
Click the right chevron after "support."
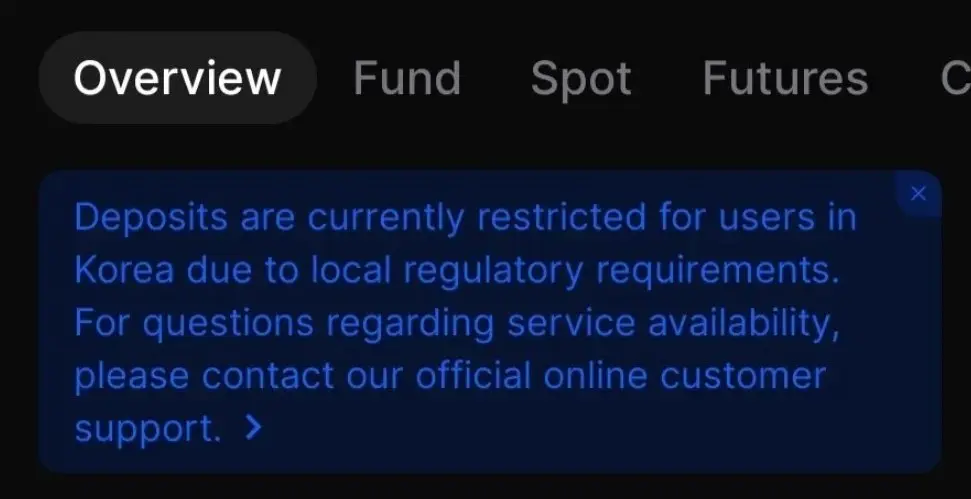coord(253,428)
